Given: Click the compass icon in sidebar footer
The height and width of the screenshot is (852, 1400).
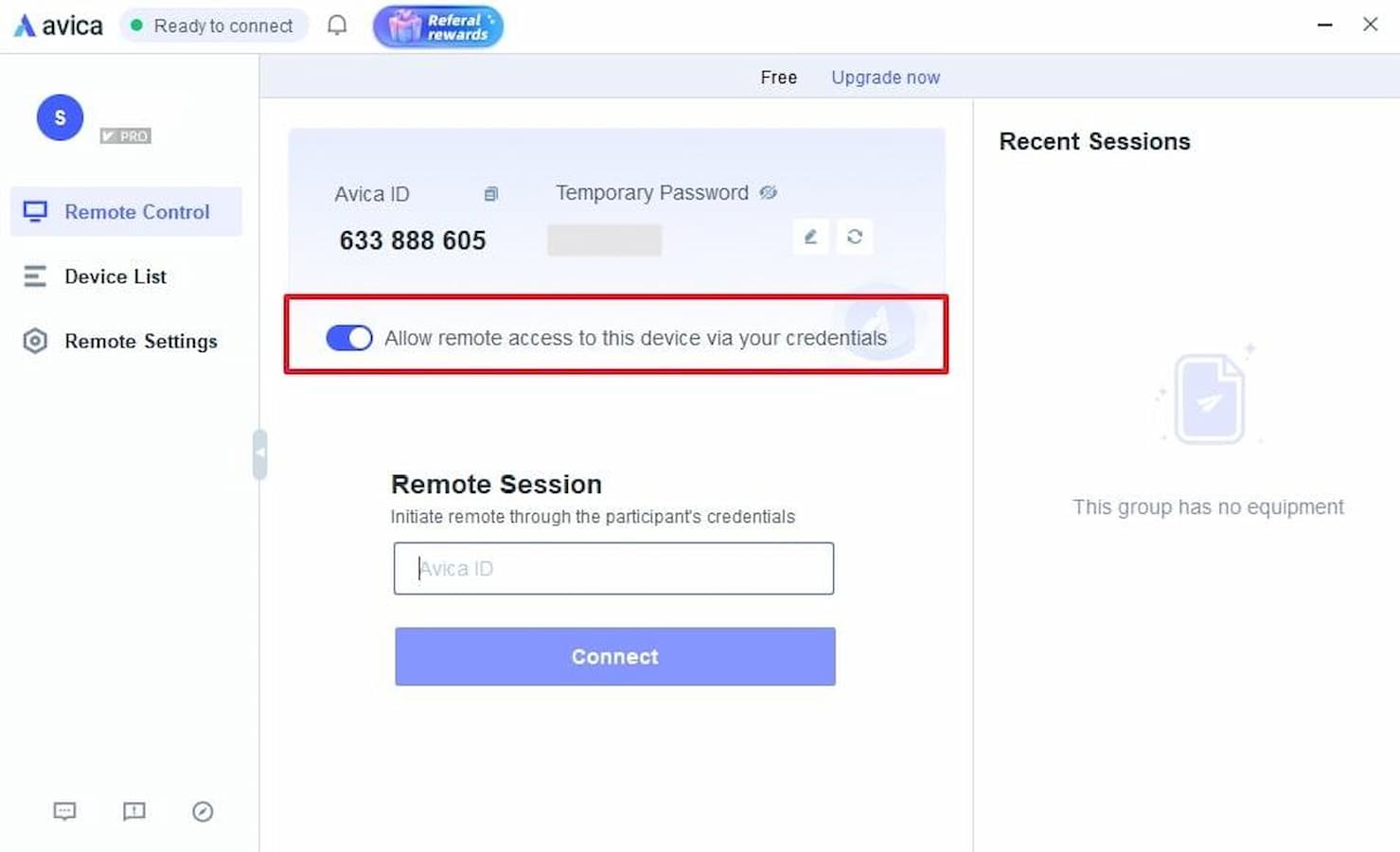Looking at the screenshot, I should [203, 811].
